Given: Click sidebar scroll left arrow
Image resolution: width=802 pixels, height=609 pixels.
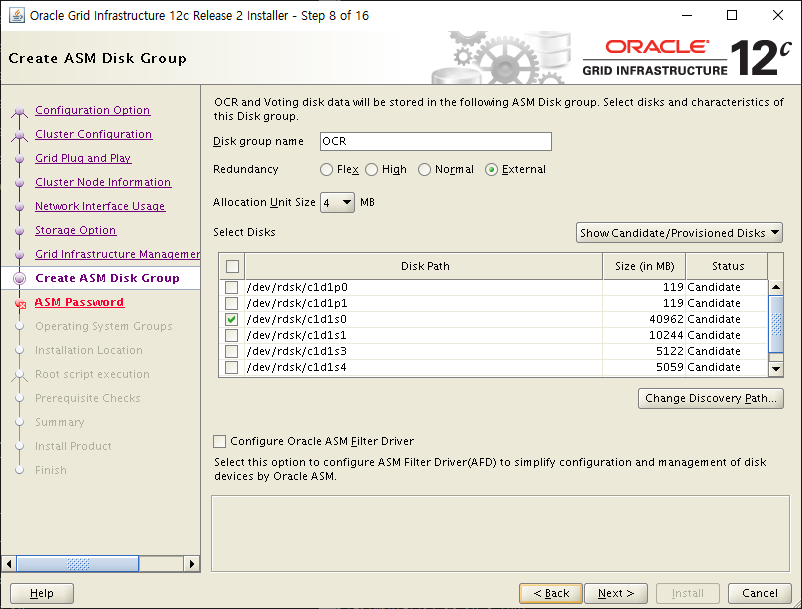Looking at the screenshot, I should pos(9,564).
